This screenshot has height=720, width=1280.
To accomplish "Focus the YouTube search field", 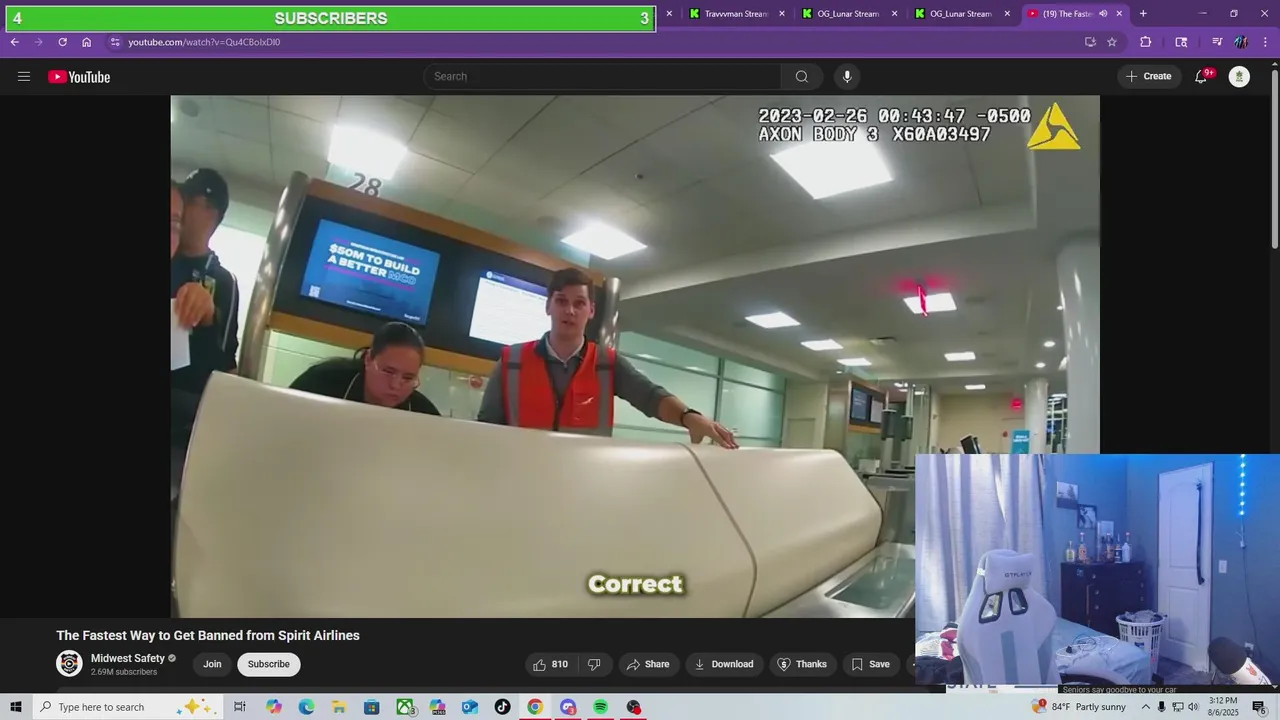I will pyautogui.click(x=603, y=77).
